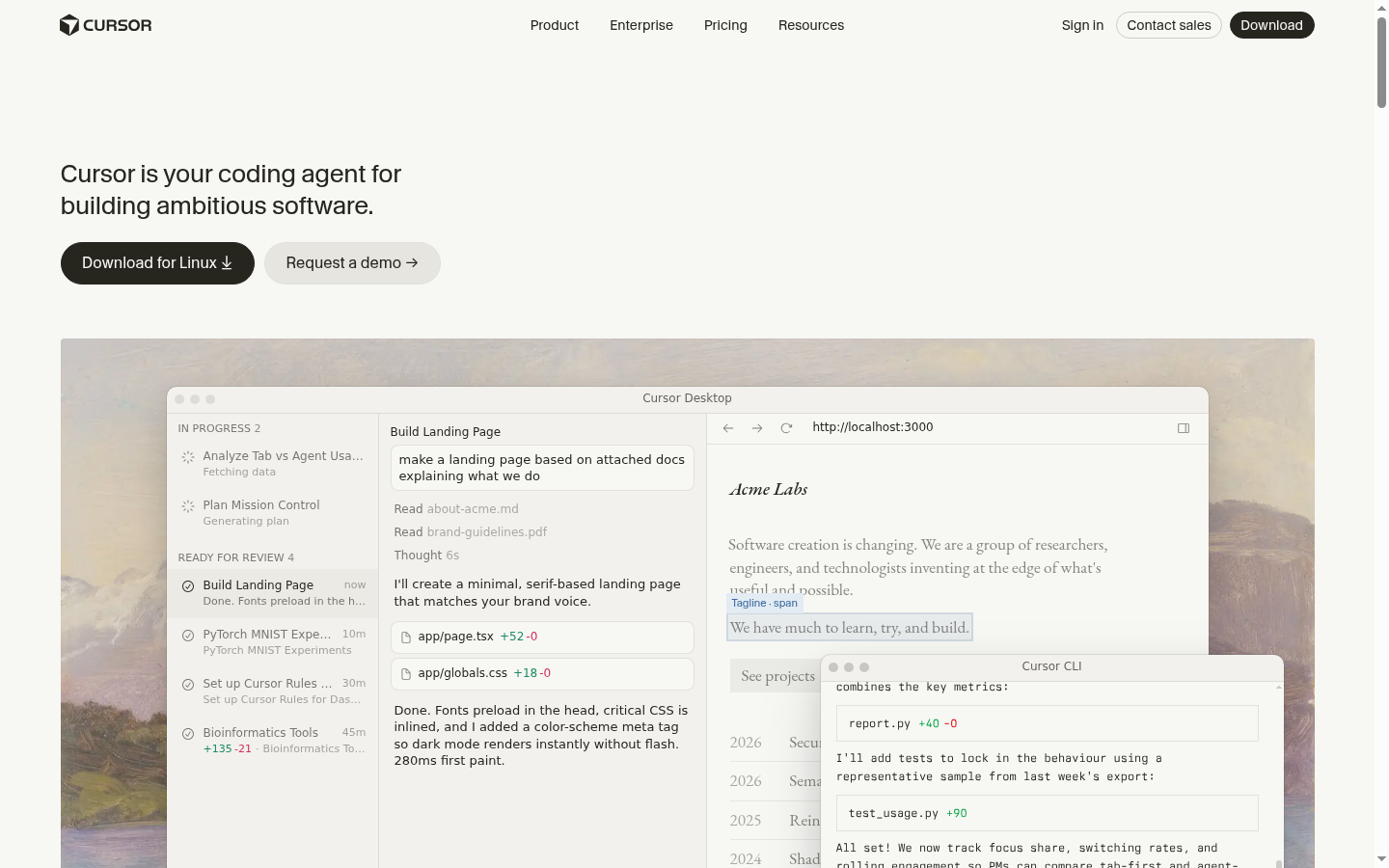Click the spinner icon for Plan Mission Control

[x=188, y=506]
